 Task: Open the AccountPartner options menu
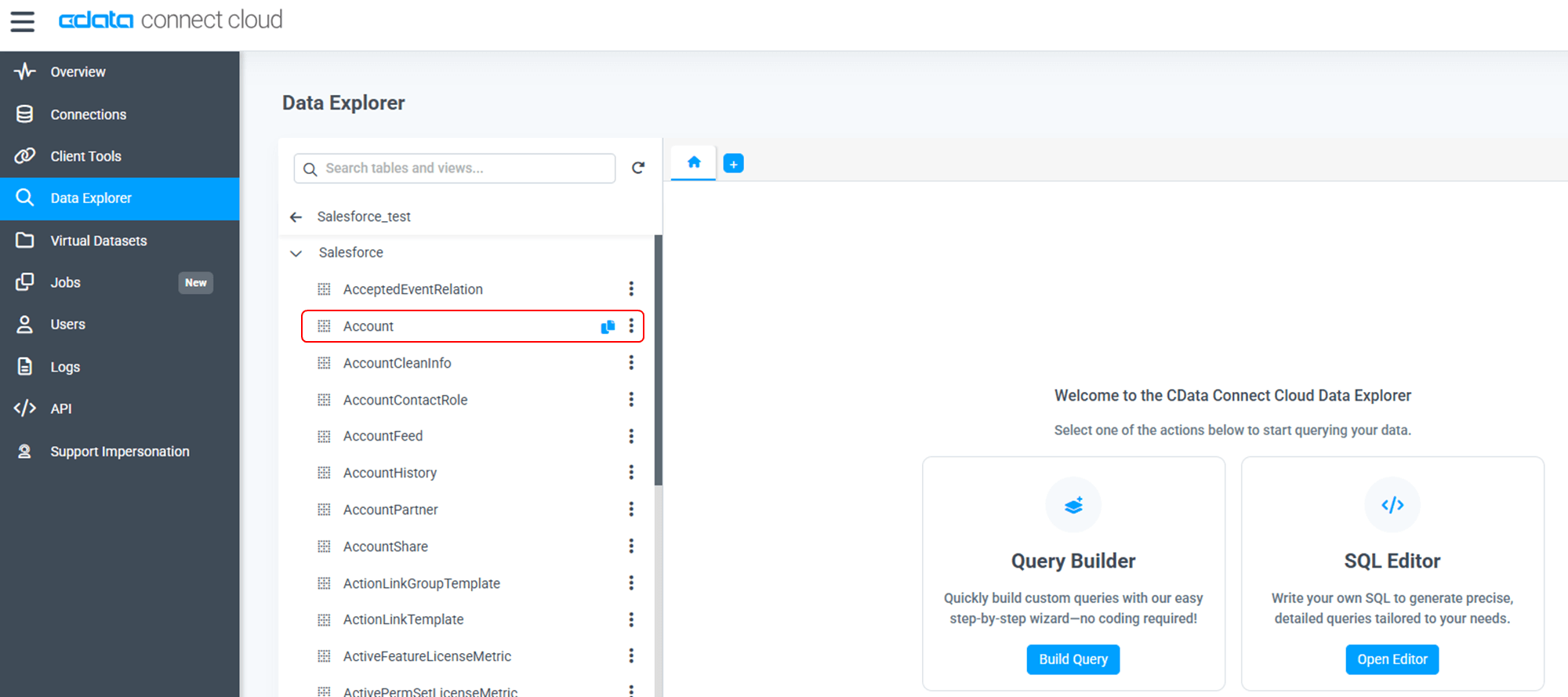(631, 509)
